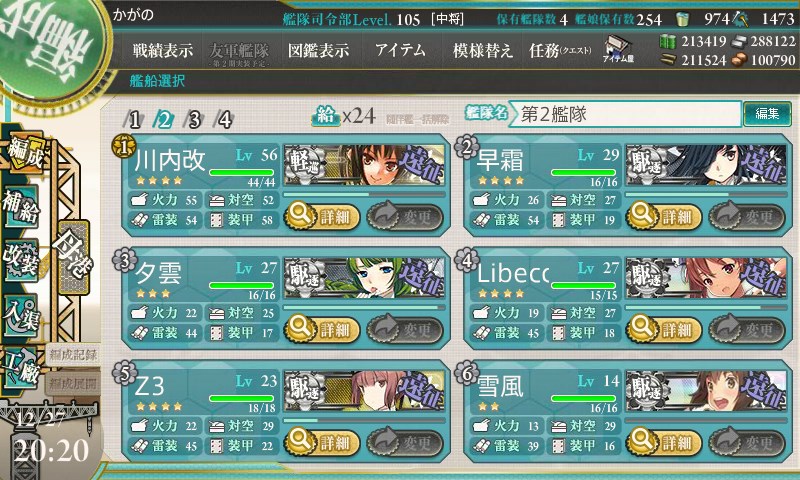Open the 補給 resupply sidebar icon

[20, 207]
